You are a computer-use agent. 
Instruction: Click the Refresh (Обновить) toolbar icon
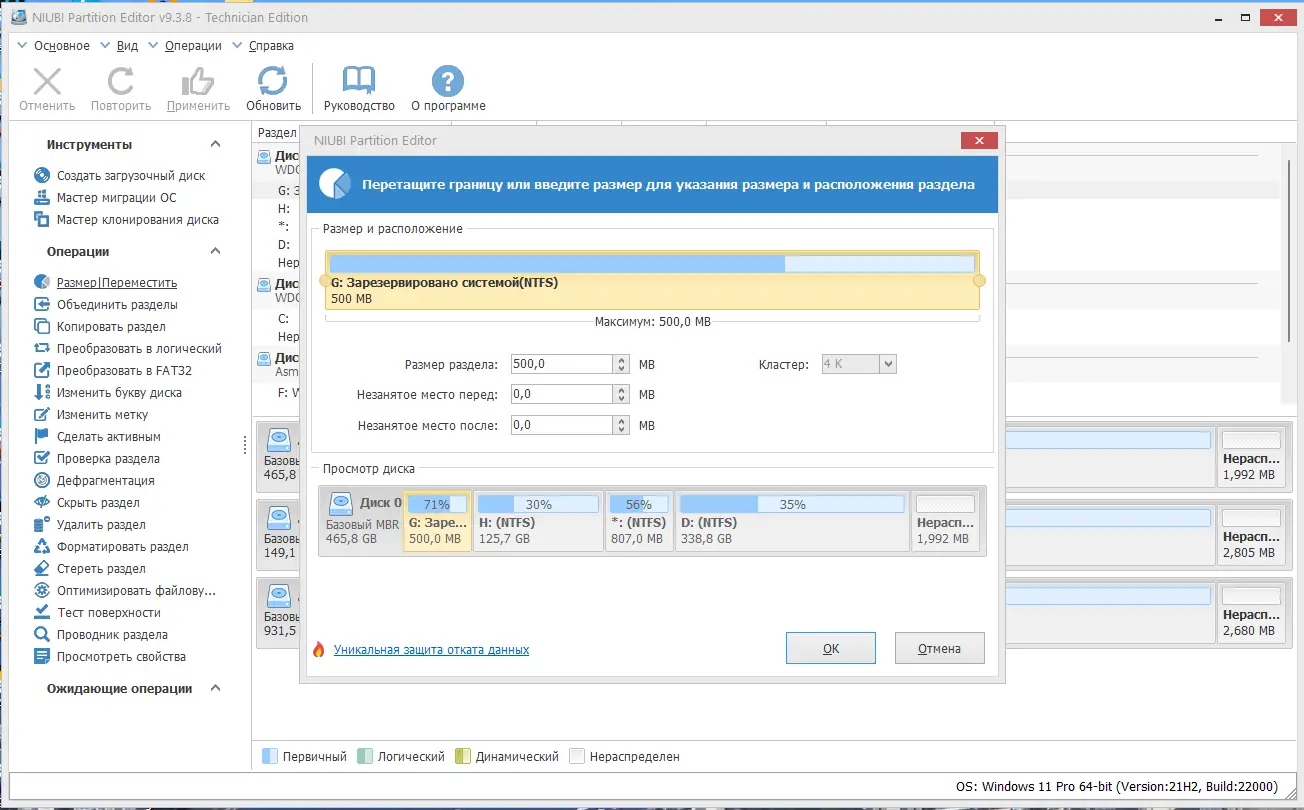[x=273, y=81]
